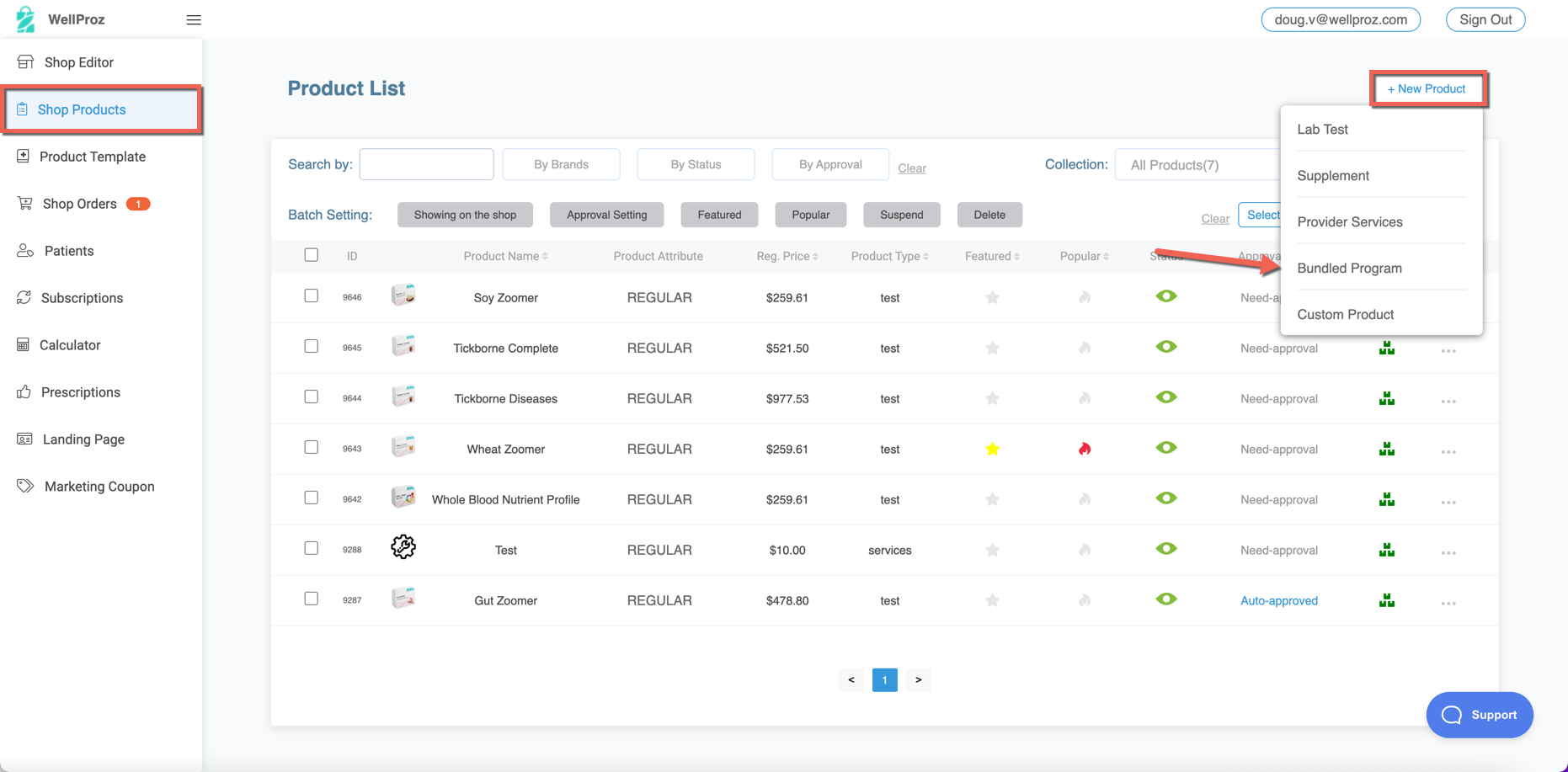The height and width of the screenshot is (772, 1568).
Task: Click Tickborne Complete green hierarchy icon
Action: pos(1387,348)
